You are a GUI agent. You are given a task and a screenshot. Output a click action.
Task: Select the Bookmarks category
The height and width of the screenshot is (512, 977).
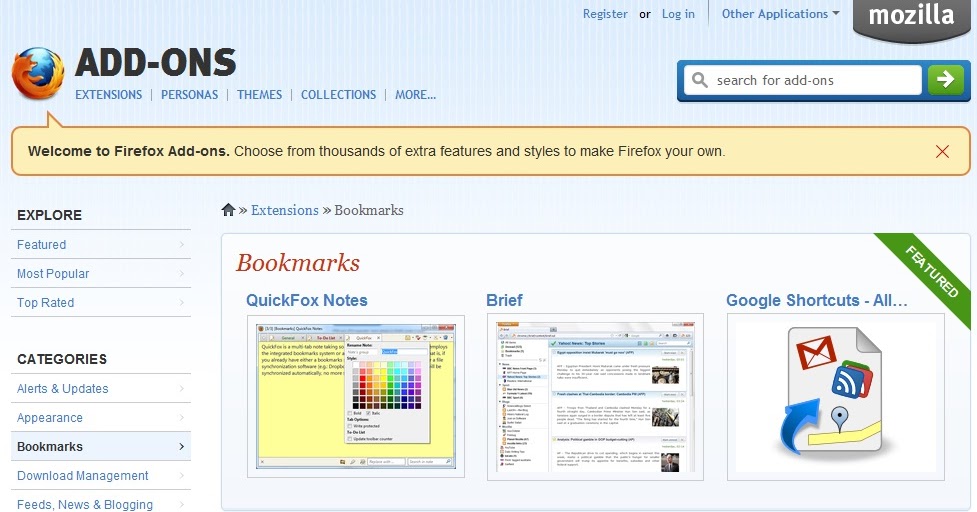click(101, 447)
